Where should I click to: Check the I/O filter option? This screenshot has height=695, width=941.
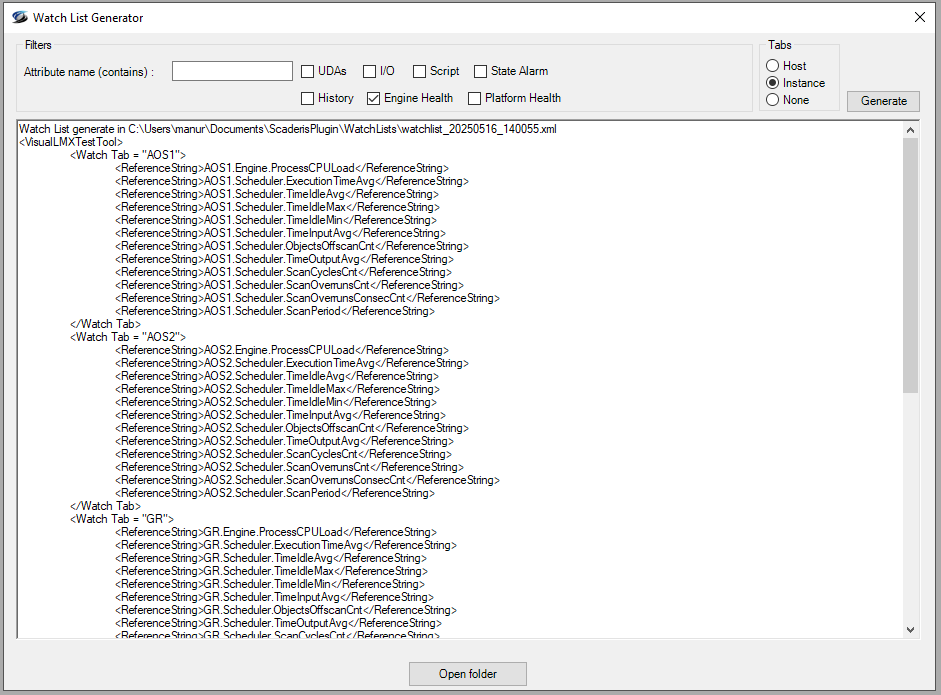[x=370, y=71]
